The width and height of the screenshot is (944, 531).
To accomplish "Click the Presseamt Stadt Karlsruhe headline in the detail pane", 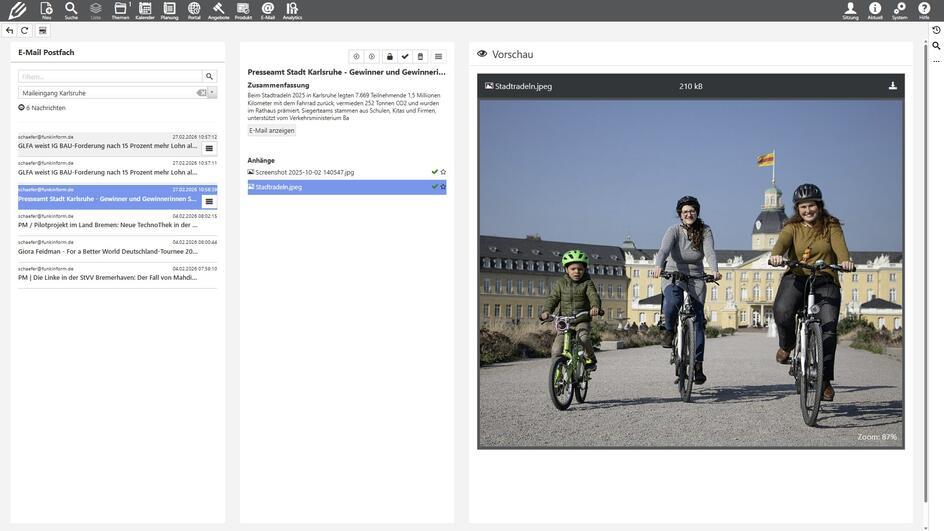I will [346, 72].
